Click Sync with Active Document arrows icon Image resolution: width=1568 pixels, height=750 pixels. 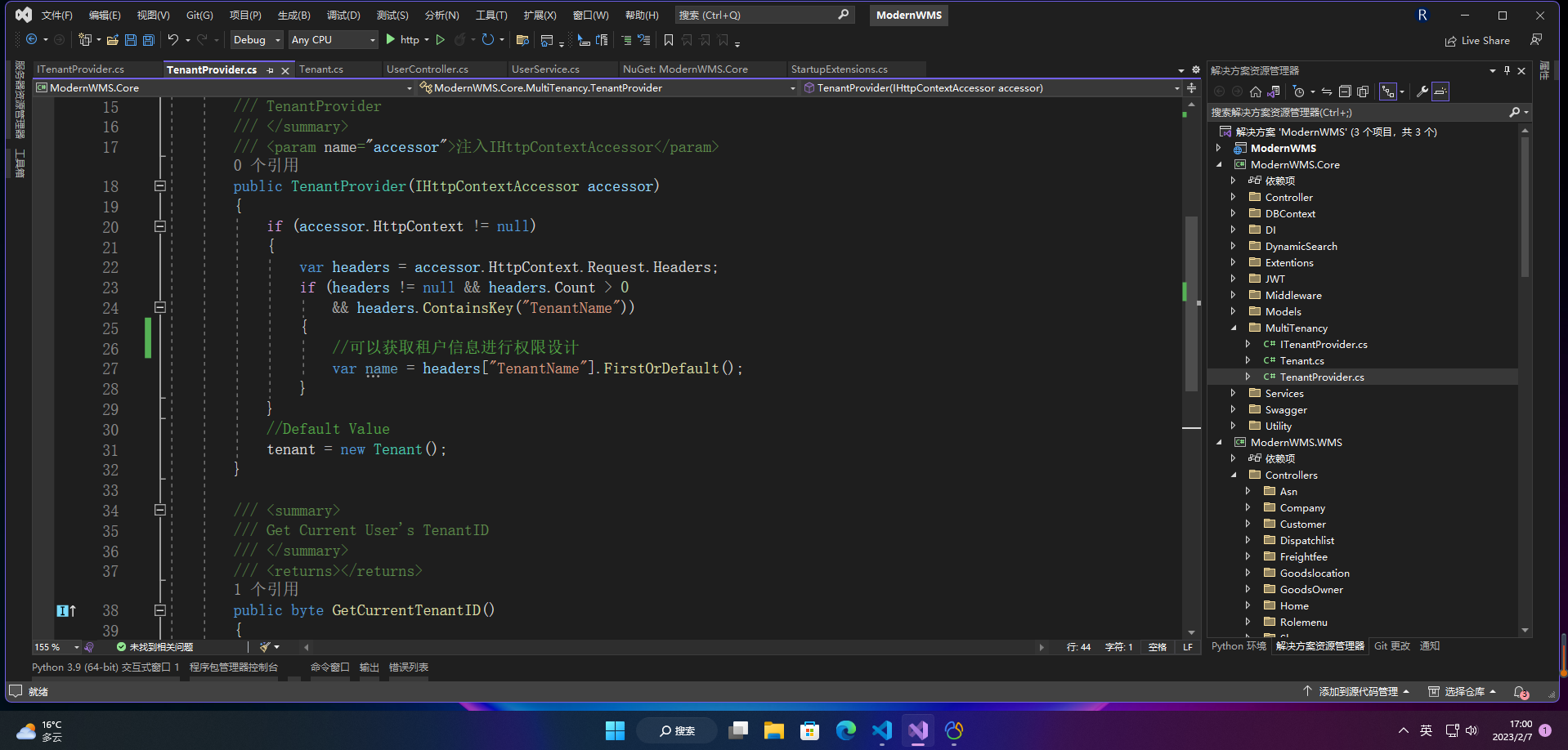point(1327,92)
